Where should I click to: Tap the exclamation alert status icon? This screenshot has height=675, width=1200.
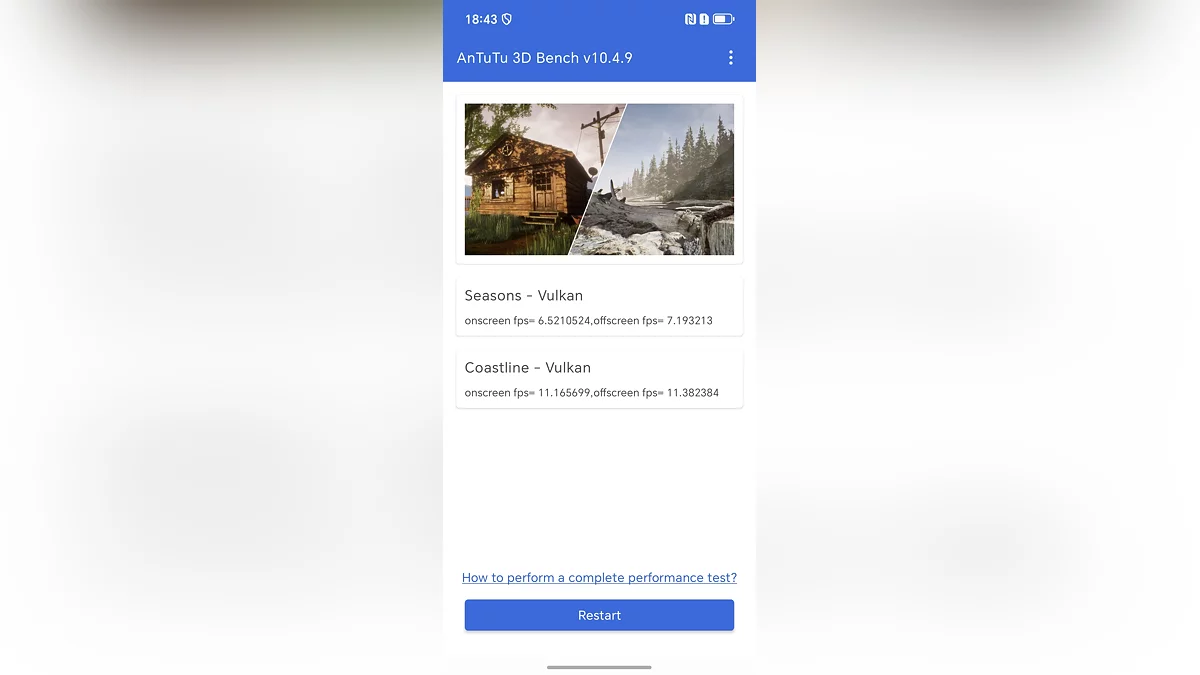point(704,19)
